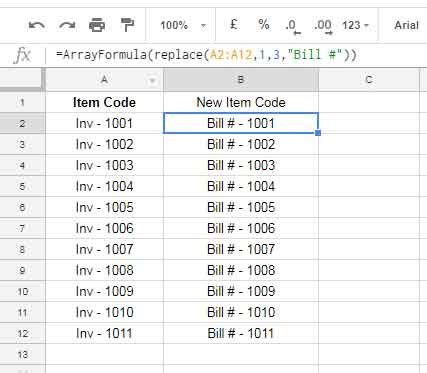
Task: Click the cell 'Bill # - 1010'
Action: [x=241, y=312]
